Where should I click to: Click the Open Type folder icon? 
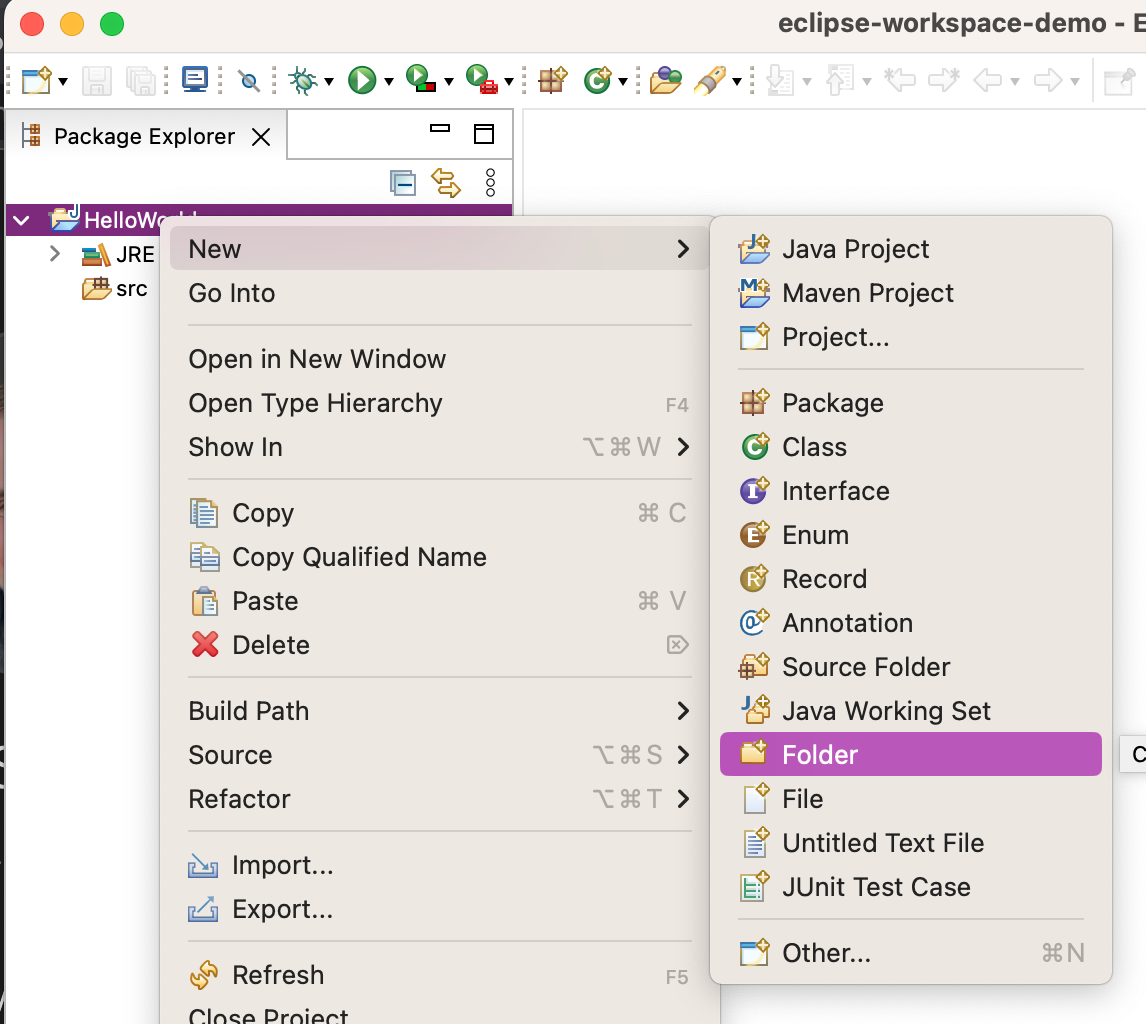point(665,80)
